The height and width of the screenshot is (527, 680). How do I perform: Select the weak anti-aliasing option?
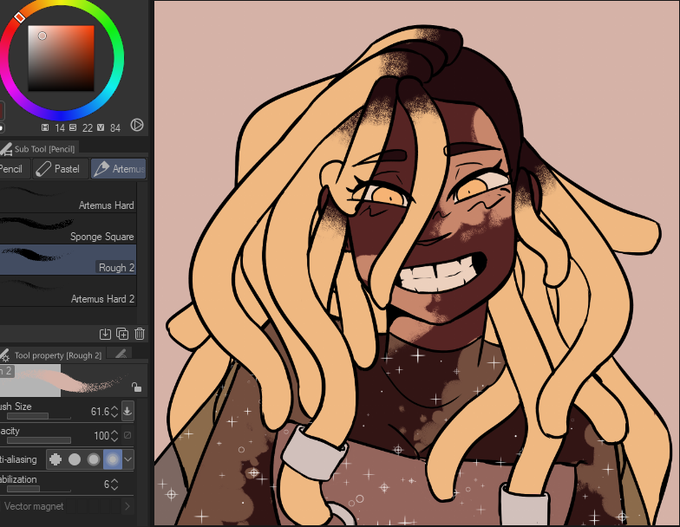75,459
